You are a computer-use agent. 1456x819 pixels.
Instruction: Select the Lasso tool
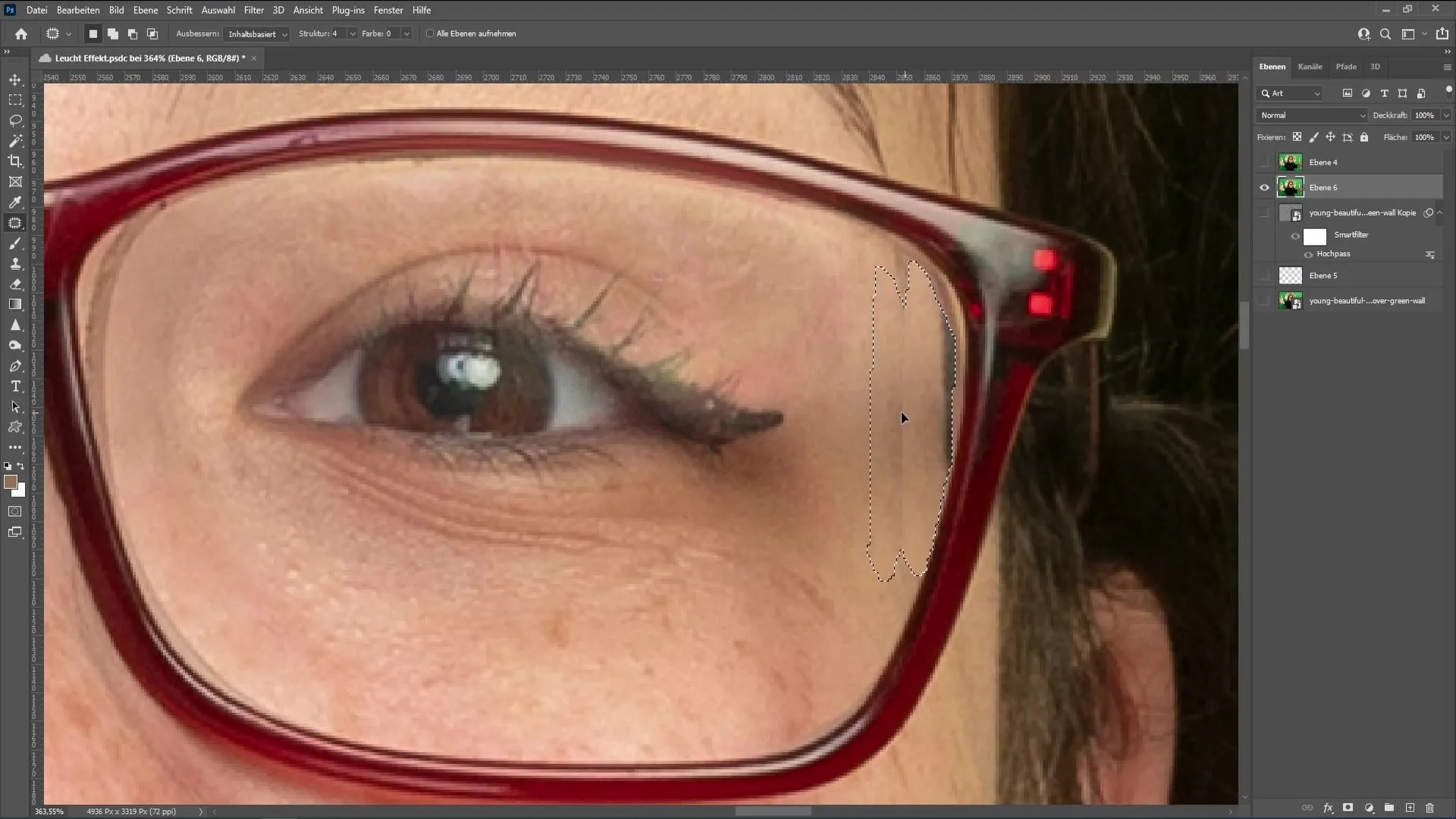15,120
